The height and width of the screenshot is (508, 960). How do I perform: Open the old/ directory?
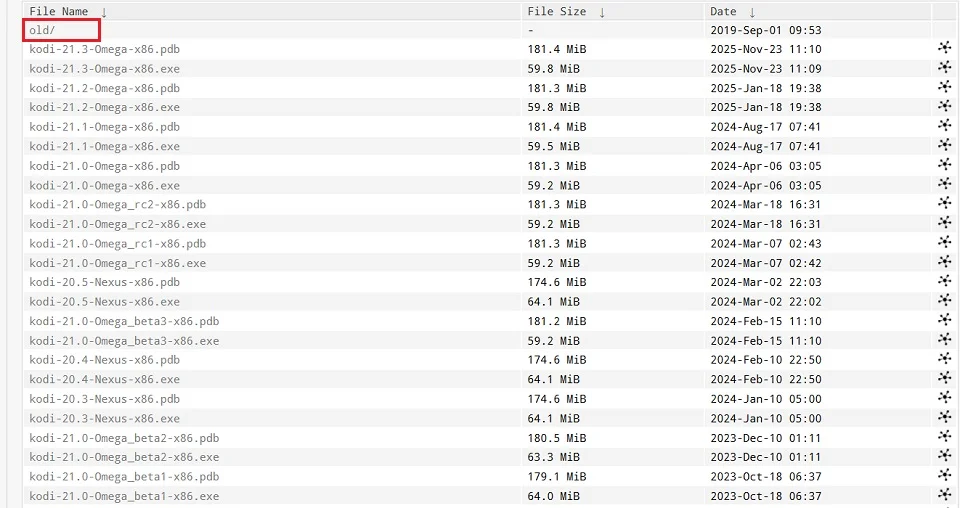point(42,30)
